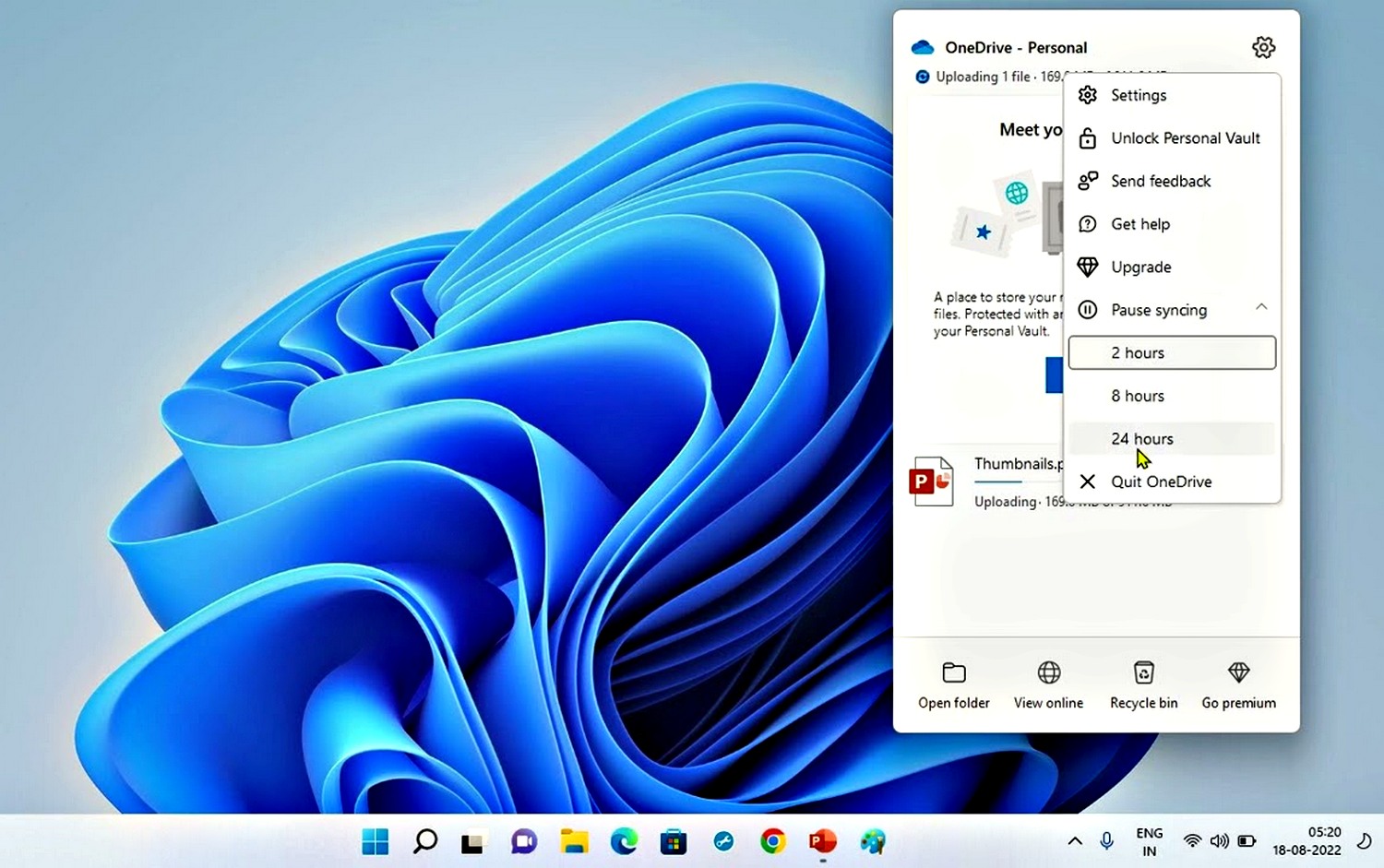Select Quit OneDrive from the menu
The image size is (1384, 868).
coord(1161,482)
